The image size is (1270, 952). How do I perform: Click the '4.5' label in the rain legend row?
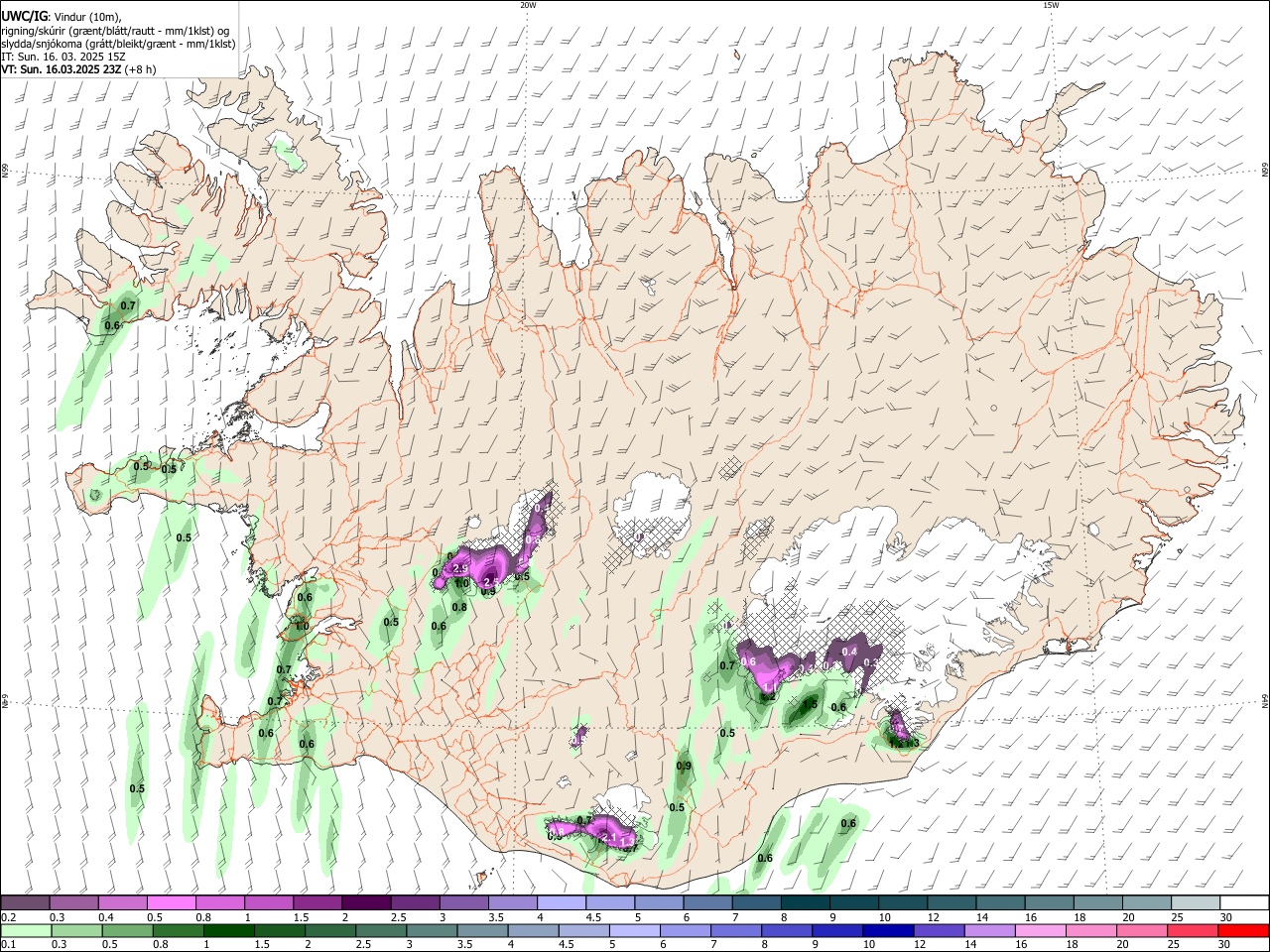[566, 945]
